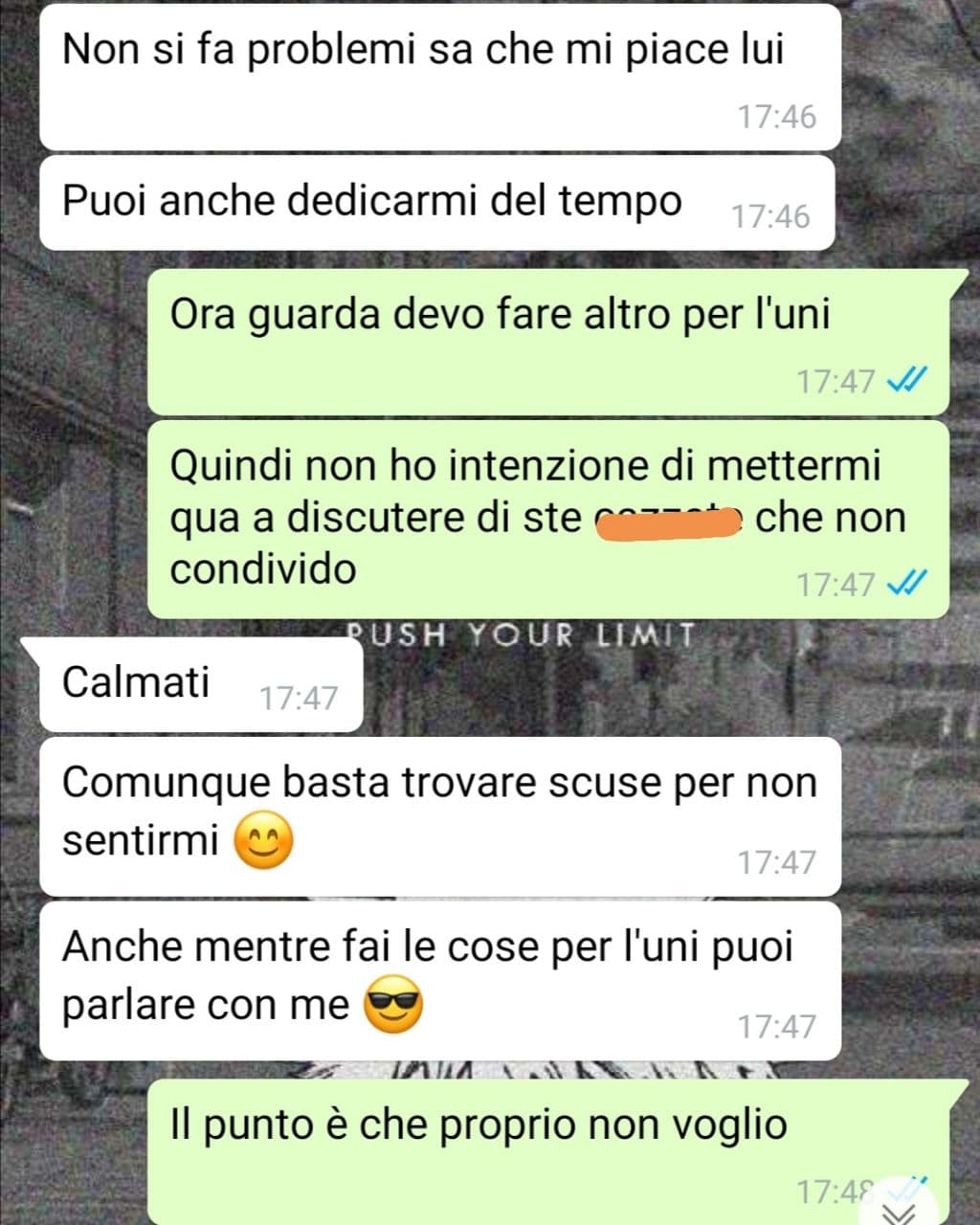Select 'Comunque basta trovare scuse' message
Screen dimensions: 980x1225
pyautogui.click(x=439, y=816)
